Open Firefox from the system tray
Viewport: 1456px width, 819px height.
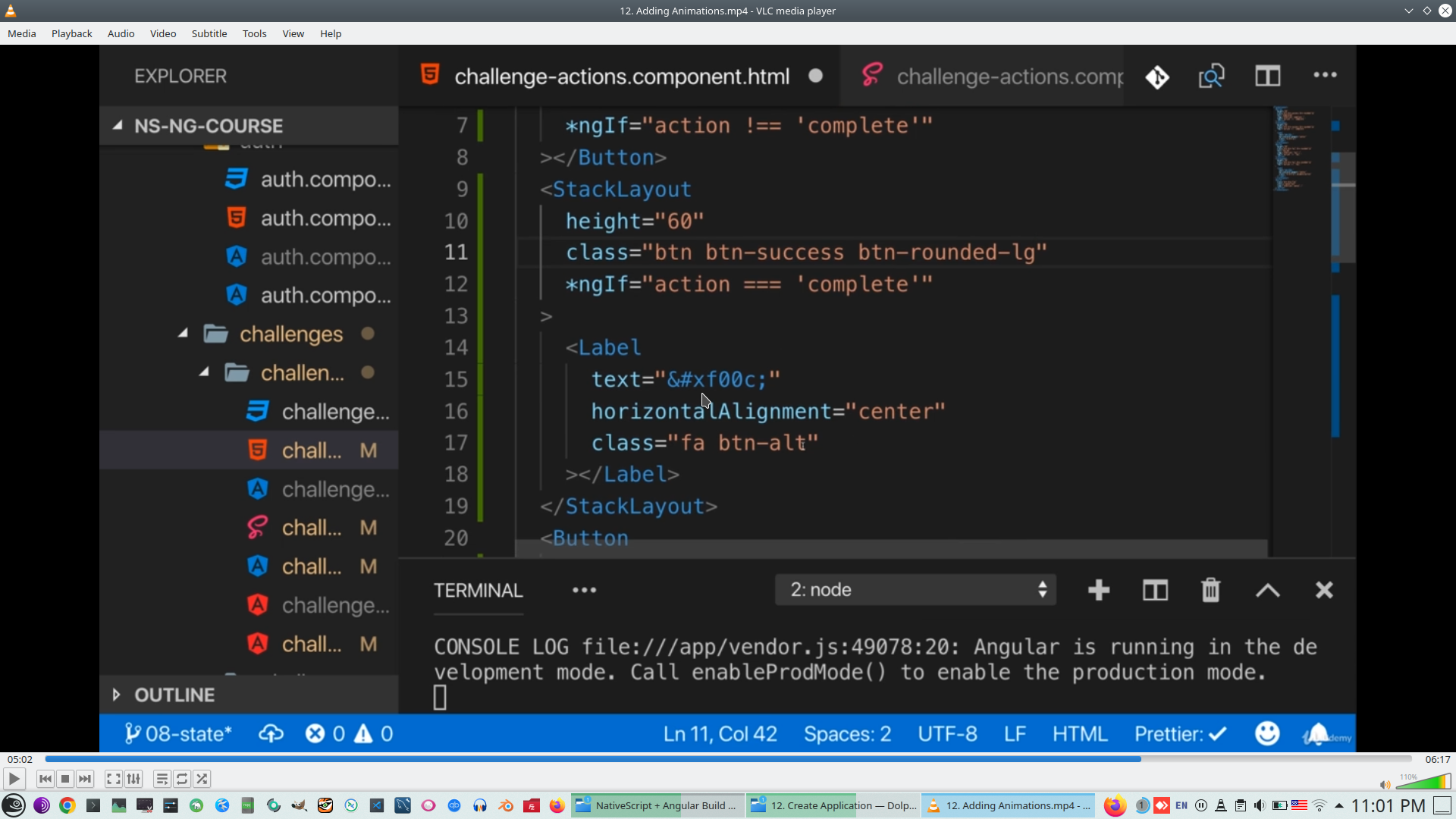coord(1114,805)
